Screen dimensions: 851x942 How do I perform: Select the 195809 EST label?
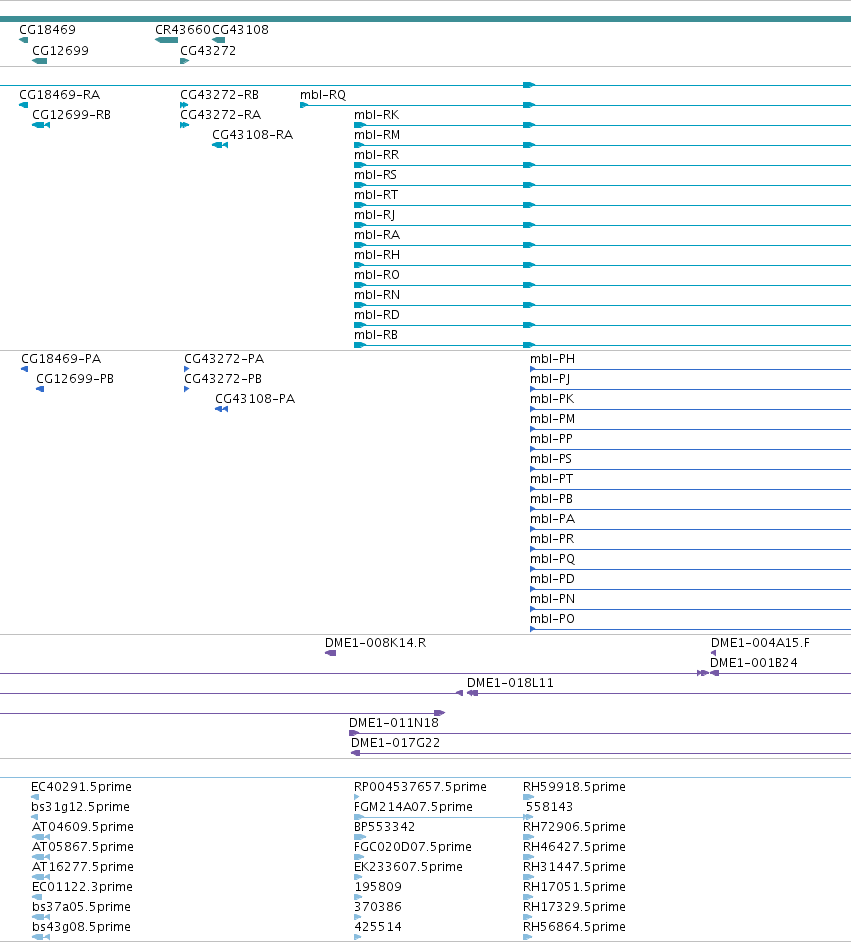378,887
